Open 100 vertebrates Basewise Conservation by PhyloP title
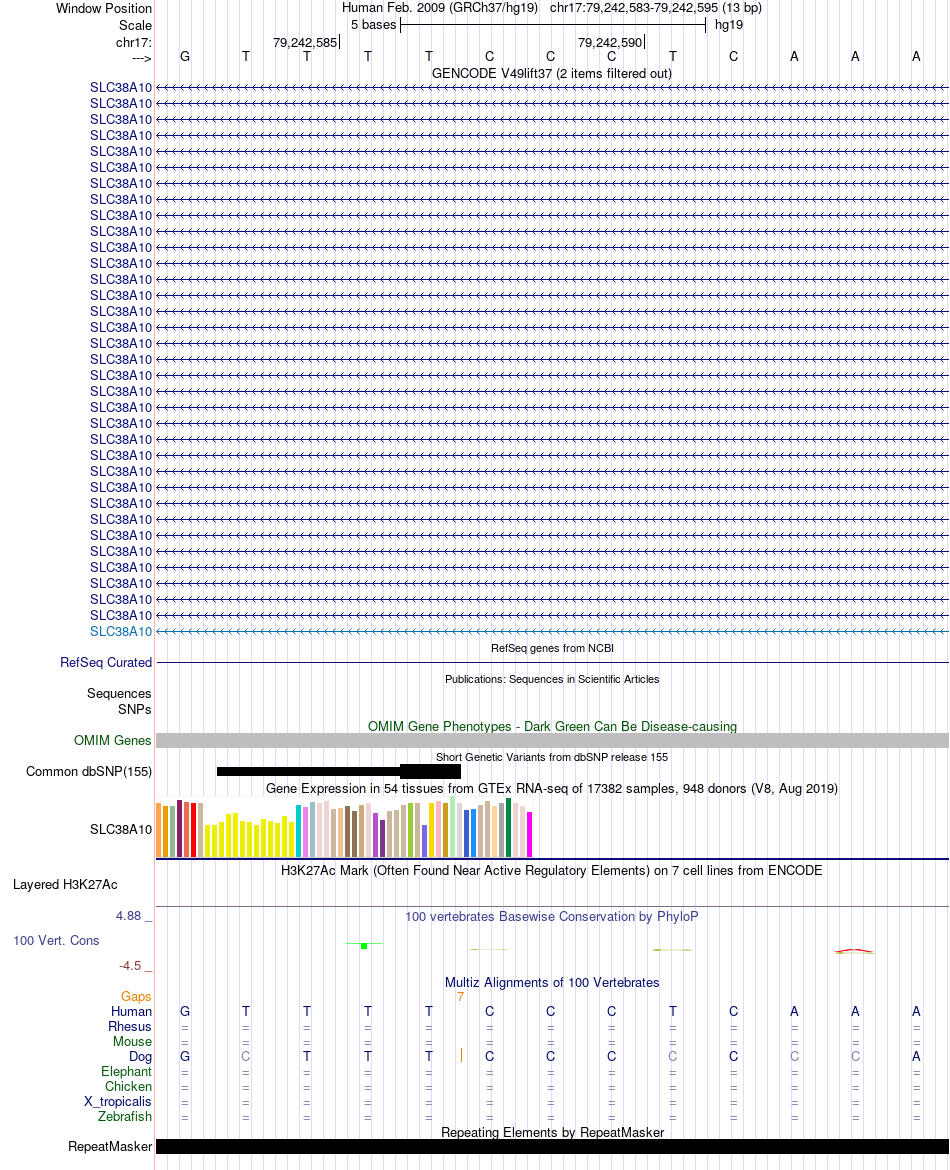The height and width of the screenshot is (1170, 950). (x=551, y=916)
